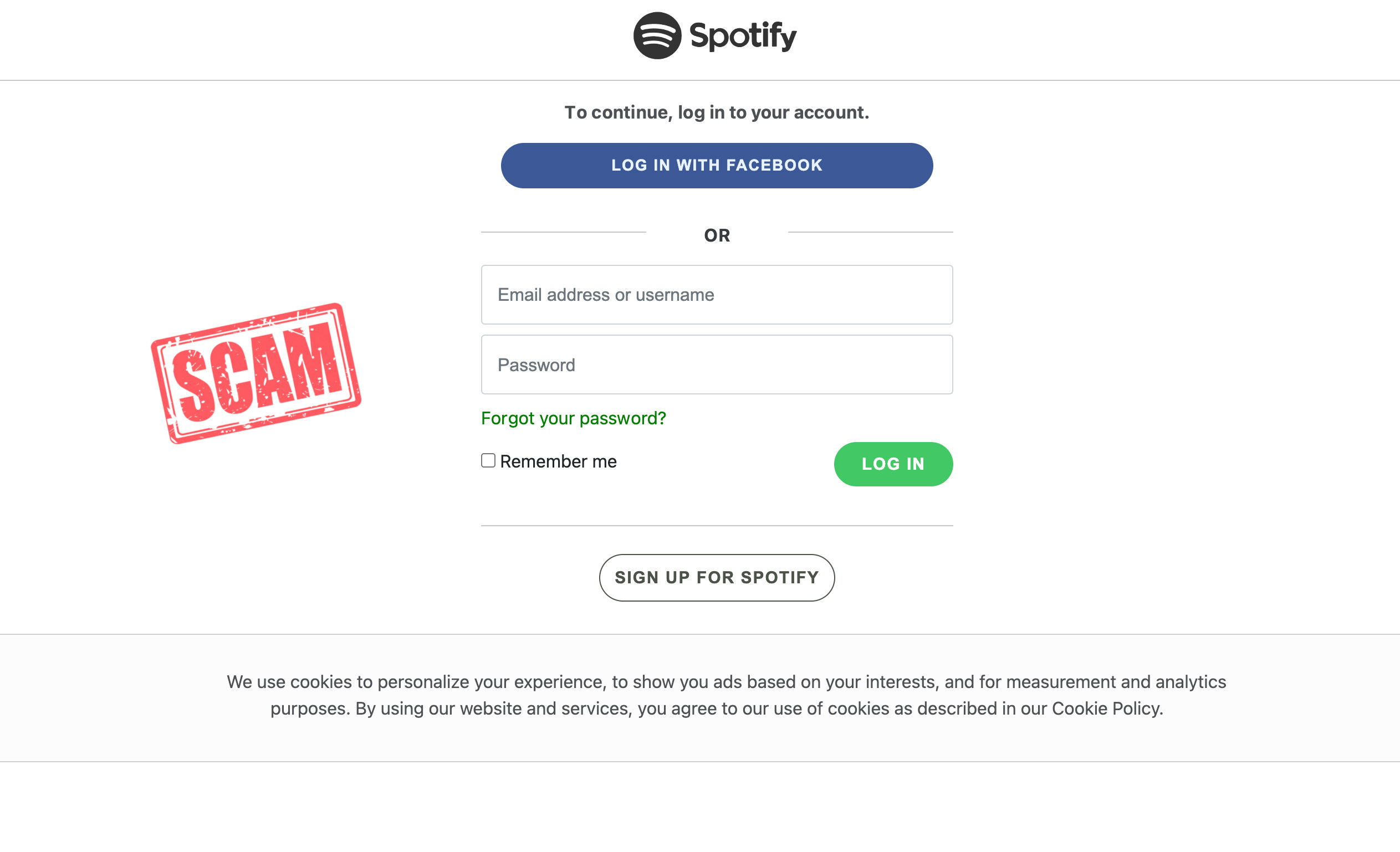
Task: Open the Forgot your password link
Action: coord(573,419)
